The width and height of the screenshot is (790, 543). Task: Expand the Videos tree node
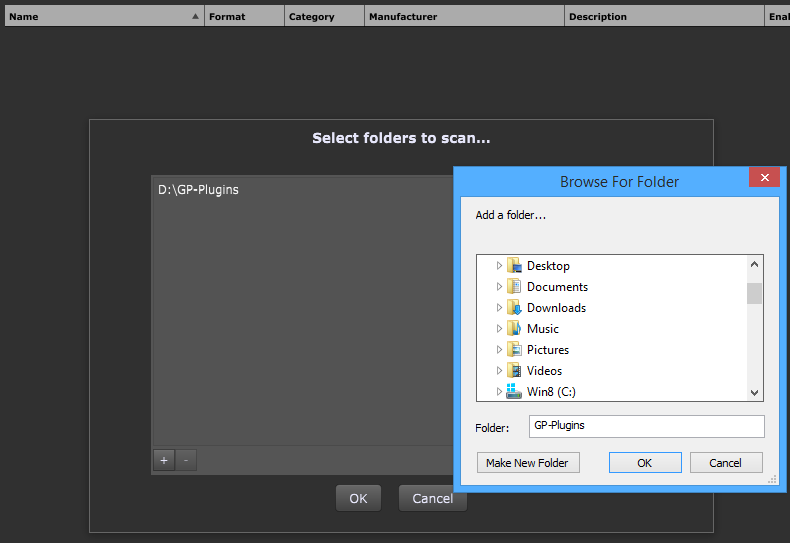pos(499,371)
